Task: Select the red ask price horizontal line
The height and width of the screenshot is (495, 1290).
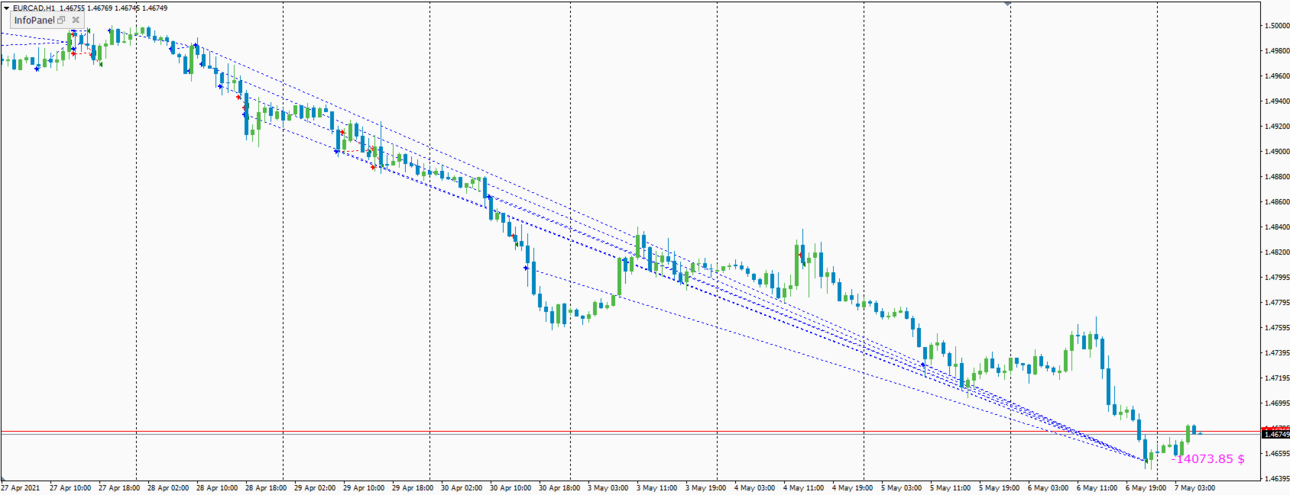Action: pos(630,431)
